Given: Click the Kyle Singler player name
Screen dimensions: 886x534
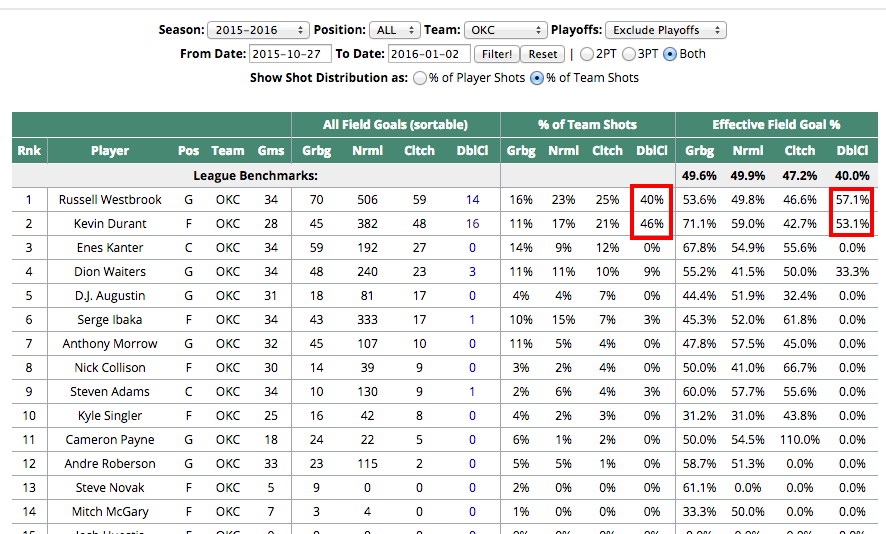Looking at the screenshot, I should [x=110, y=416].
